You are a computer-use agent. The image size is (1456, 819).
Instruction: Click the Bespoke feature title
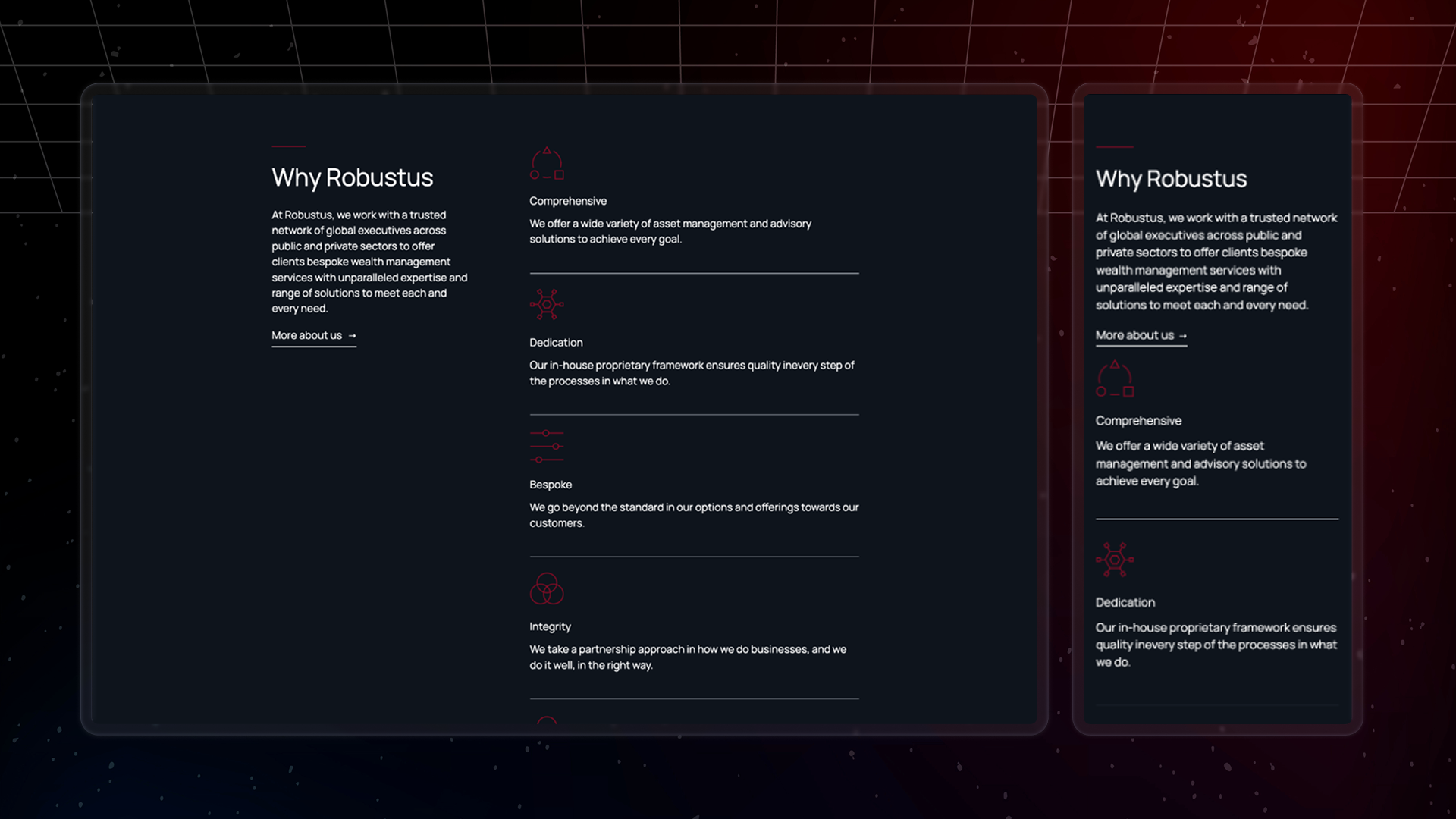click(x=550, y=485)
